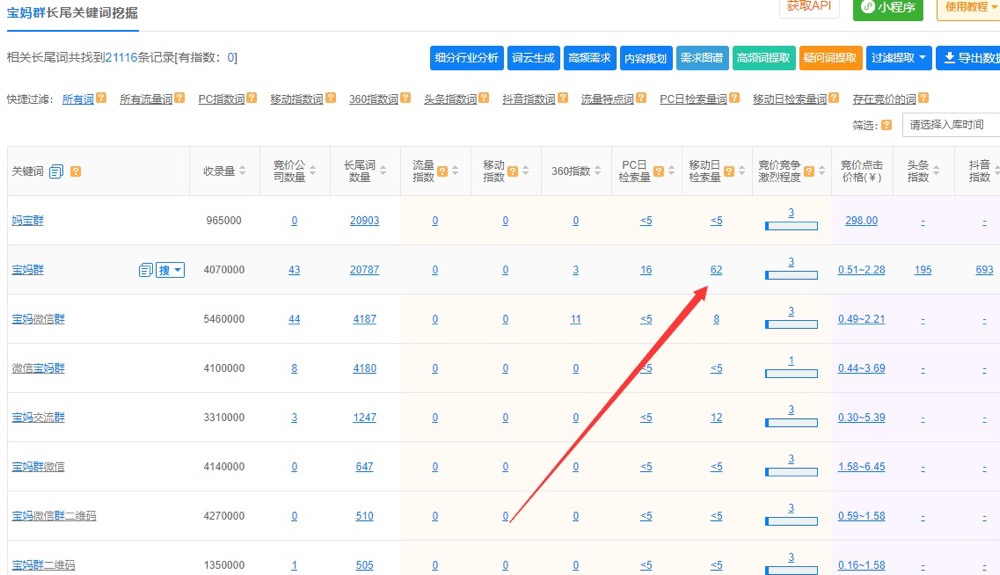Click copy-keywords icon in 关键词 header
The height and width of the screenshot is (575, 1000).
point(56,171)
